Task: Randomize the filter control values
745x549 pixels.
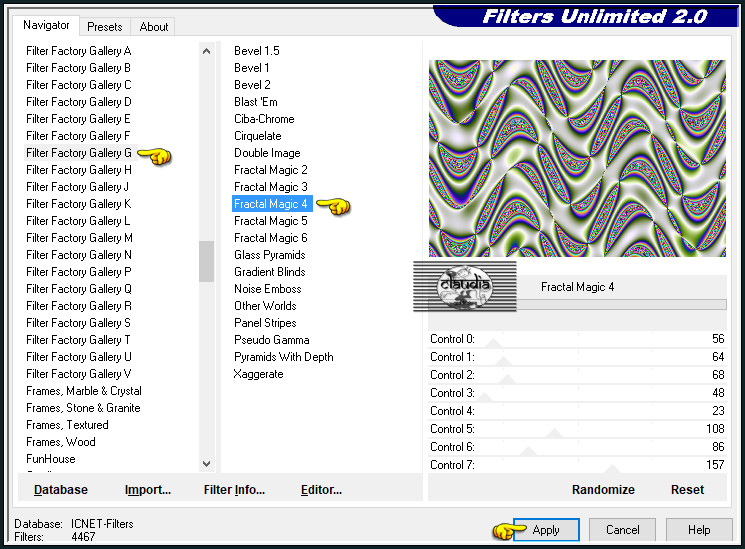Action: (x=603, y=490)
